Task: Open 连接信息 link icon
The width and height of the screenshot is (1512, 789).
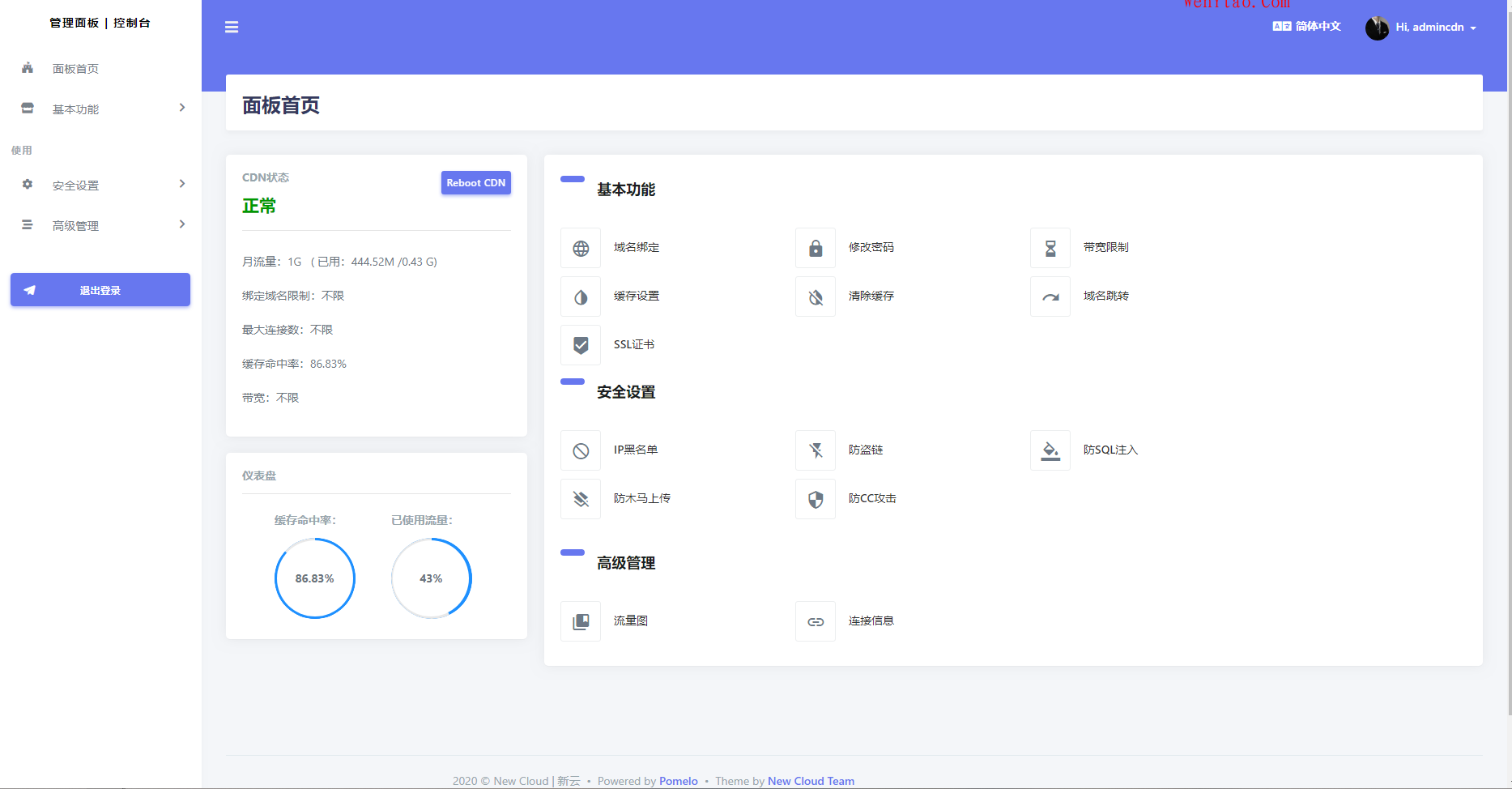Action: [816, 621]
